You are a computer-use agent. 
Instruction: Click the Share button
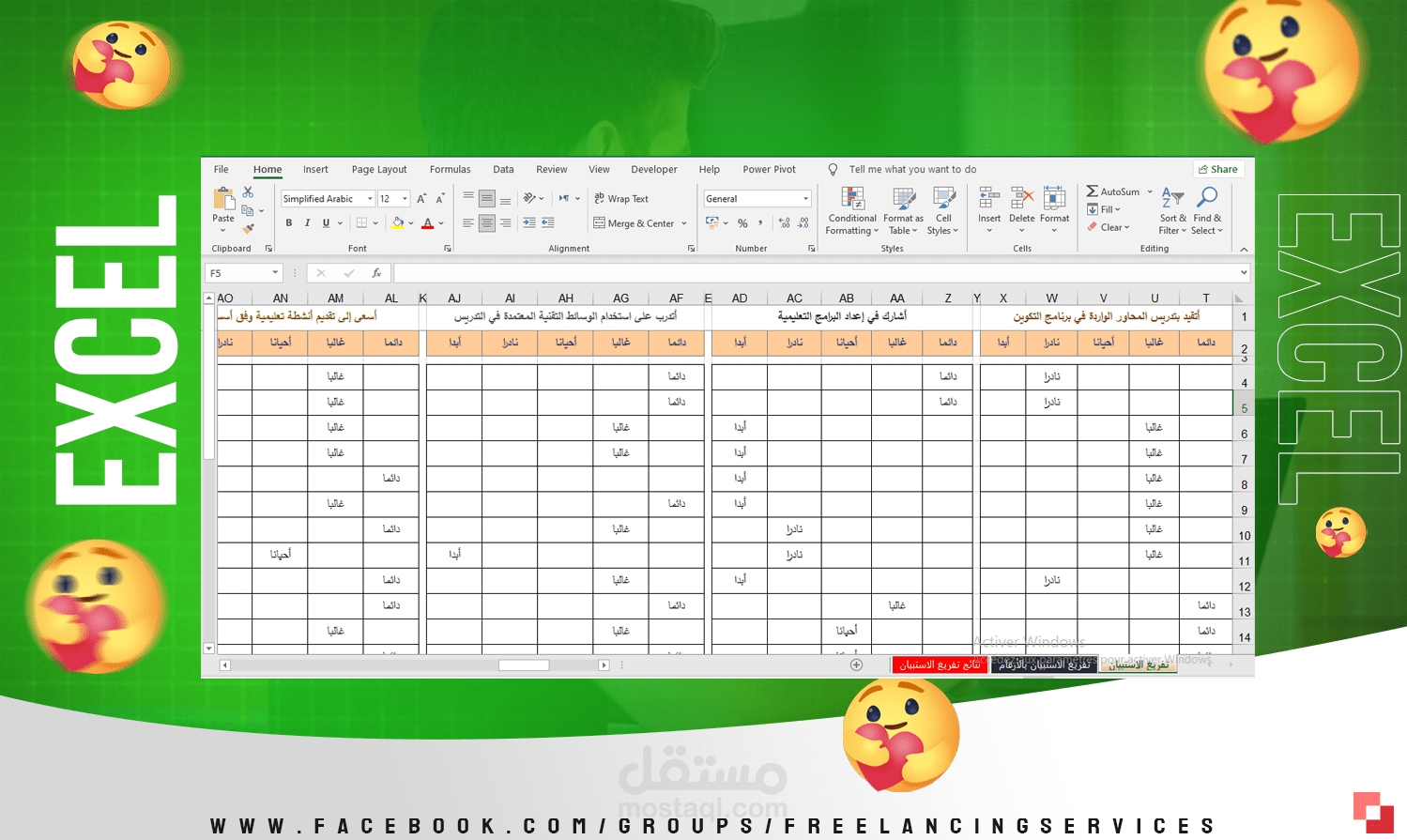[x=1218, y=170]
